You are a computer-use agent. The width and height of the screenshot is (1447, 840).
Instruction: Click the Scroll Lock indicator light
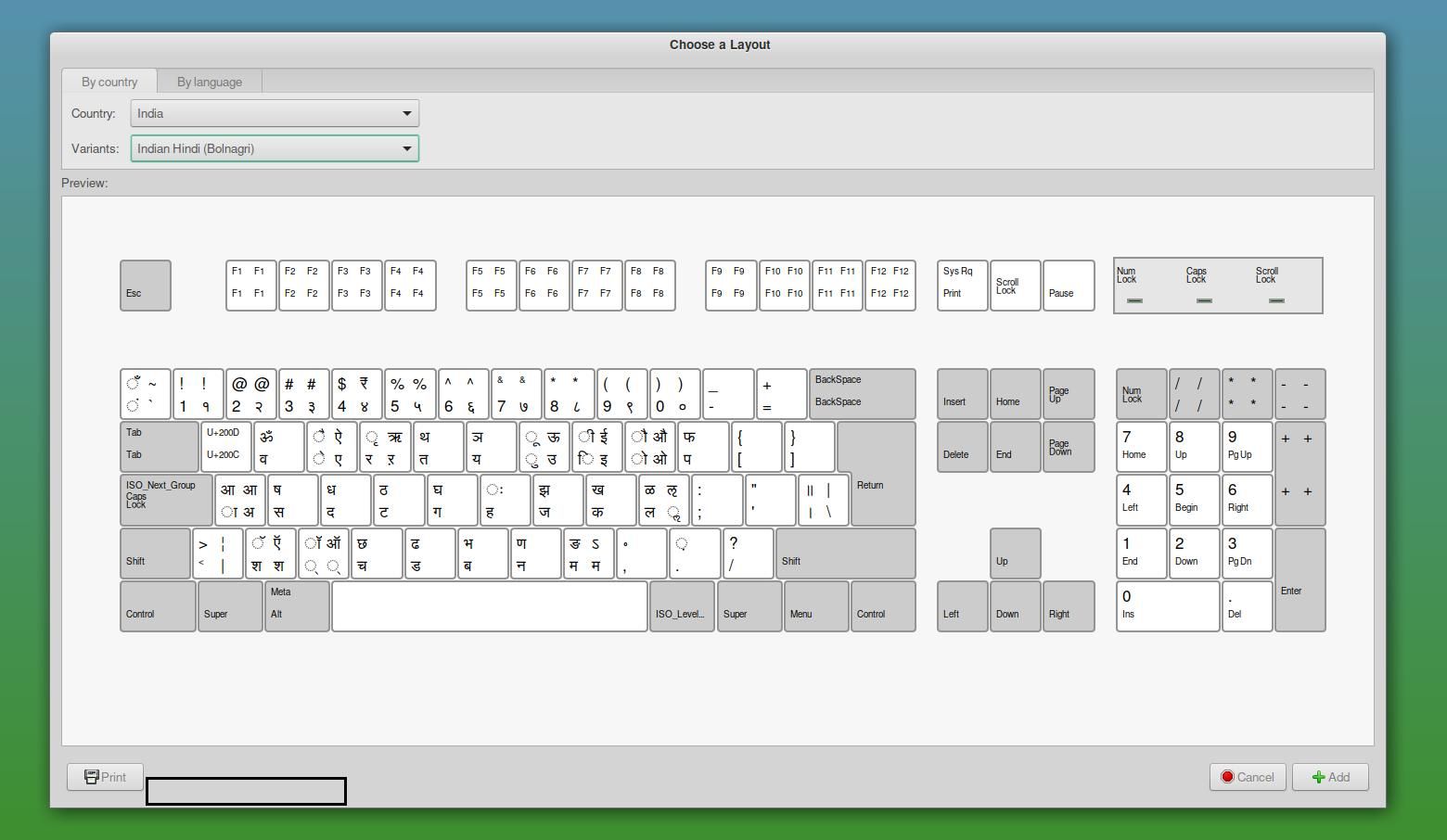tap(1276, 300)
